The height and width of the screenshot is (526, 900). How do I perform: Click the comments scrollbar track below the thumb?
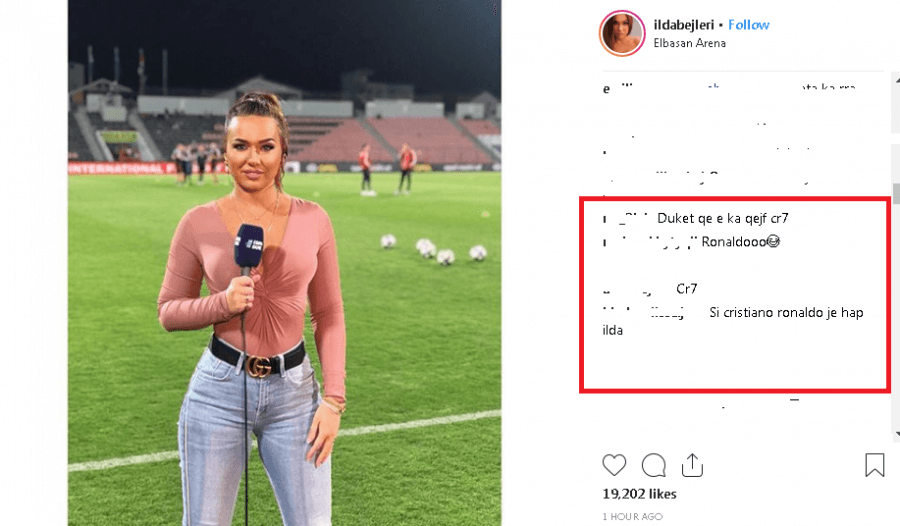point(896,316)
